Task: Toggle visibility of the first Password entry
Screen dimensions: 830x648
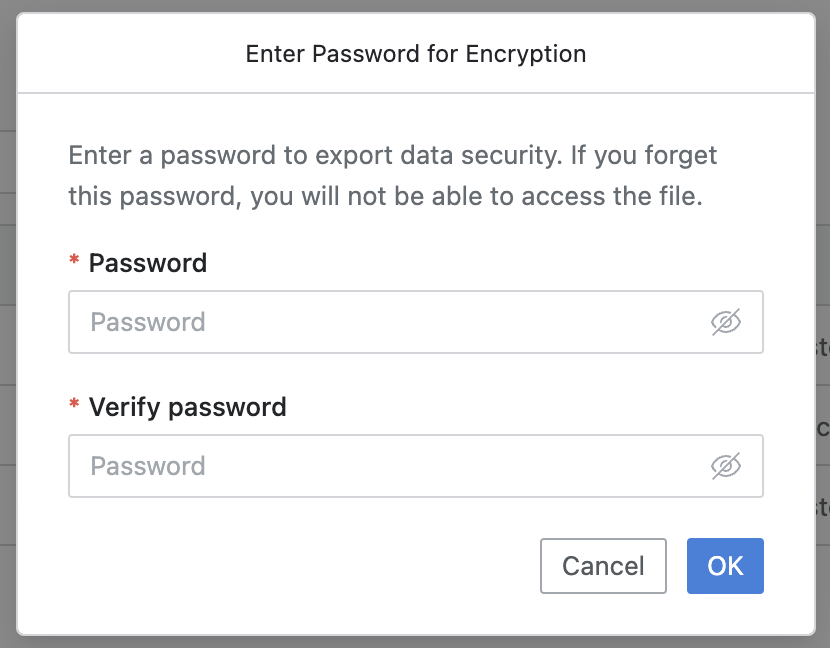Action: pyautogui.click(x=726, y=322)
